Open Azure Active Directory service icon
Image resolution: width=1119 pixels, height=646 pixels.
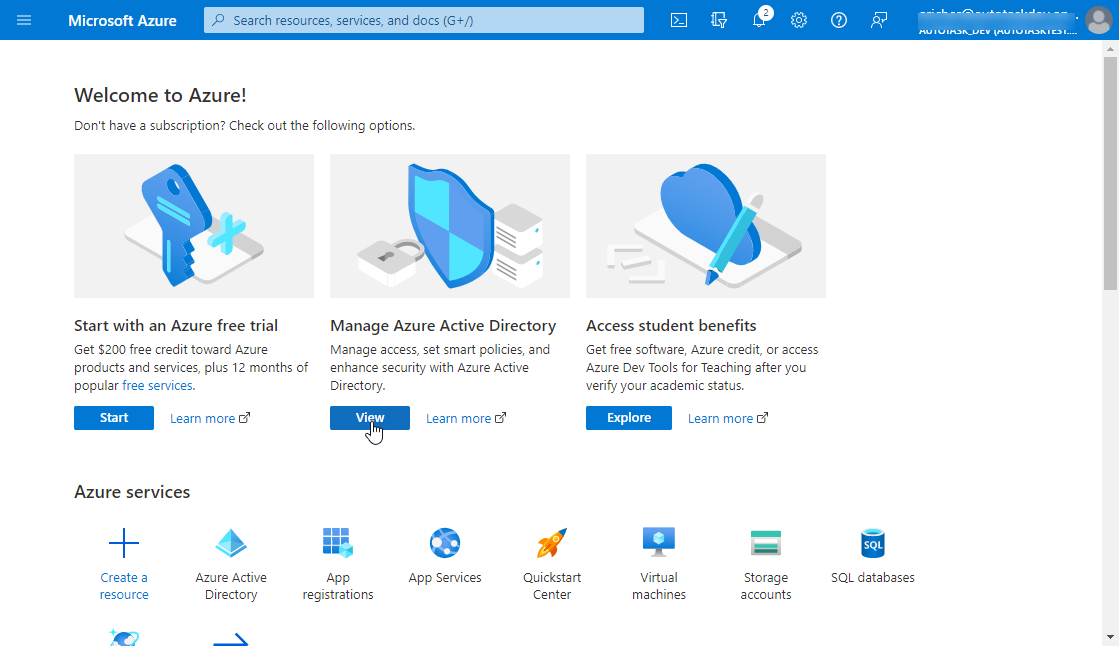[x=231, y=543]
